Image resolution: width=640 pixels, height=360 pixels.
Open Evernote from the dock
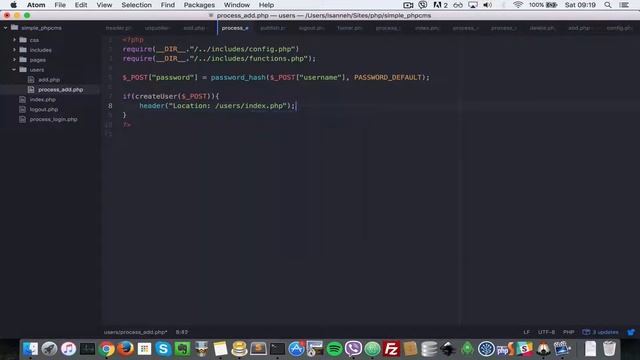coord(182,349)
